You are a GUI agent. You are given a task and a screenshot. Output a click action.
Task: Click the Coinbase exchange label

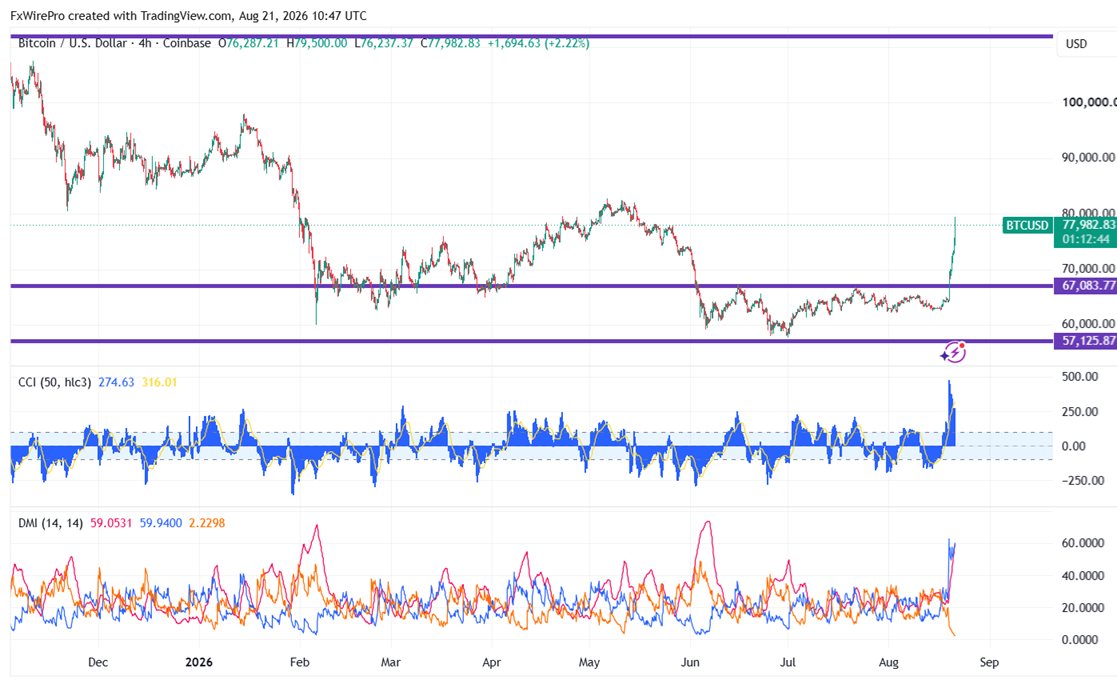(x=187, y=43)
